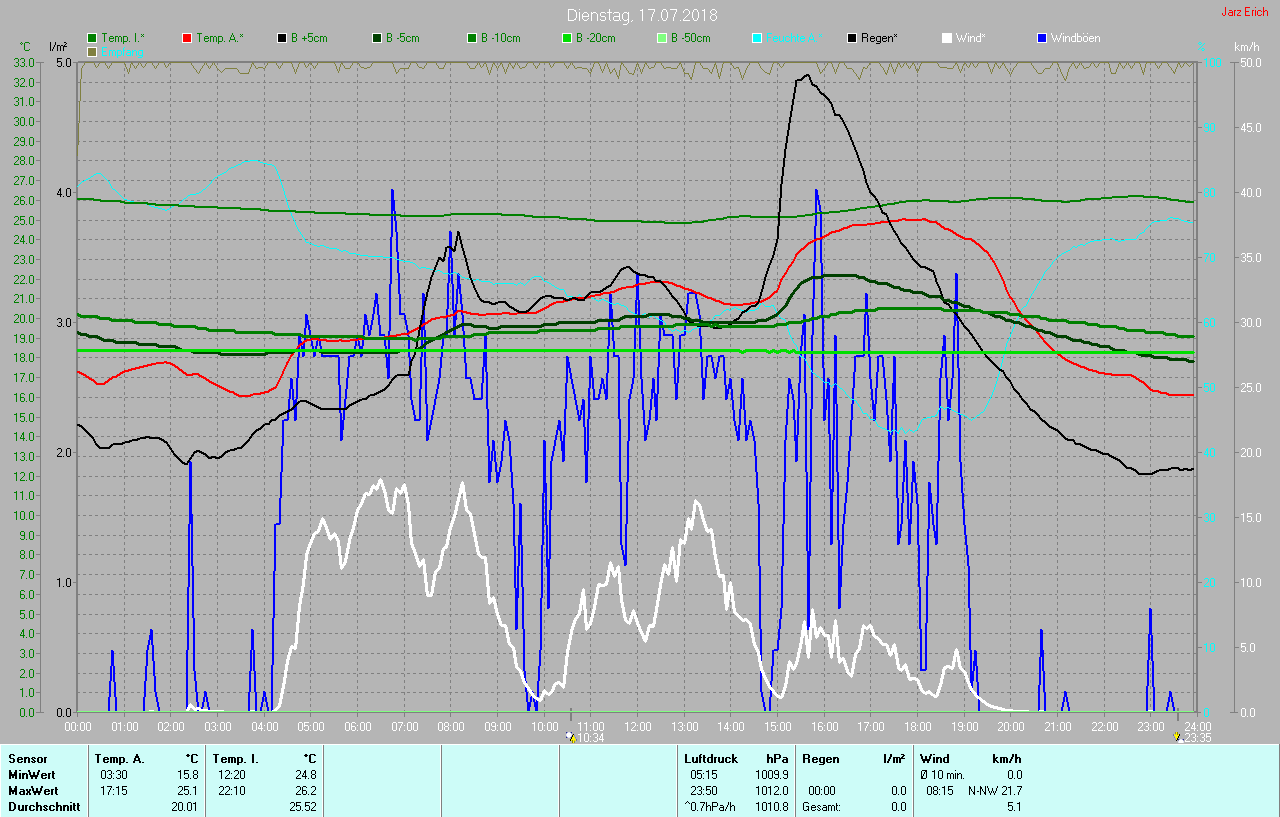Image resolution: width=1280 pixels, height=817 pixels.
Task: Click the date title Dienstag, 17.07.2018
Action: point(641,15)
